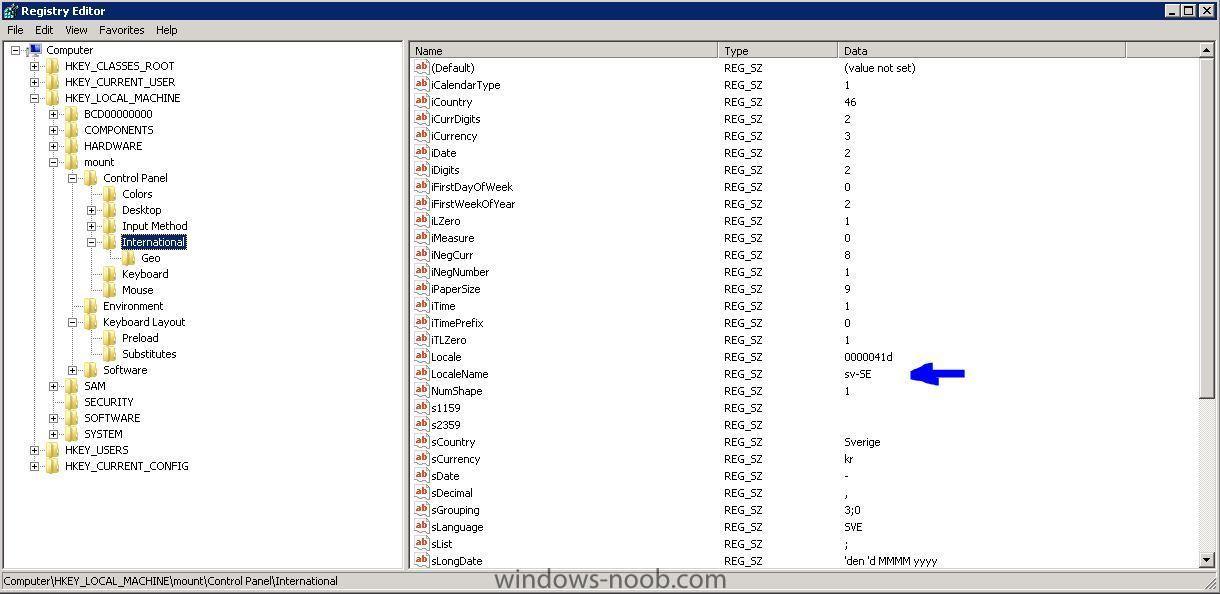Screen dimensions: 1220x594
Task: Click the folder icon of Colors key
Action: point(110,194)
